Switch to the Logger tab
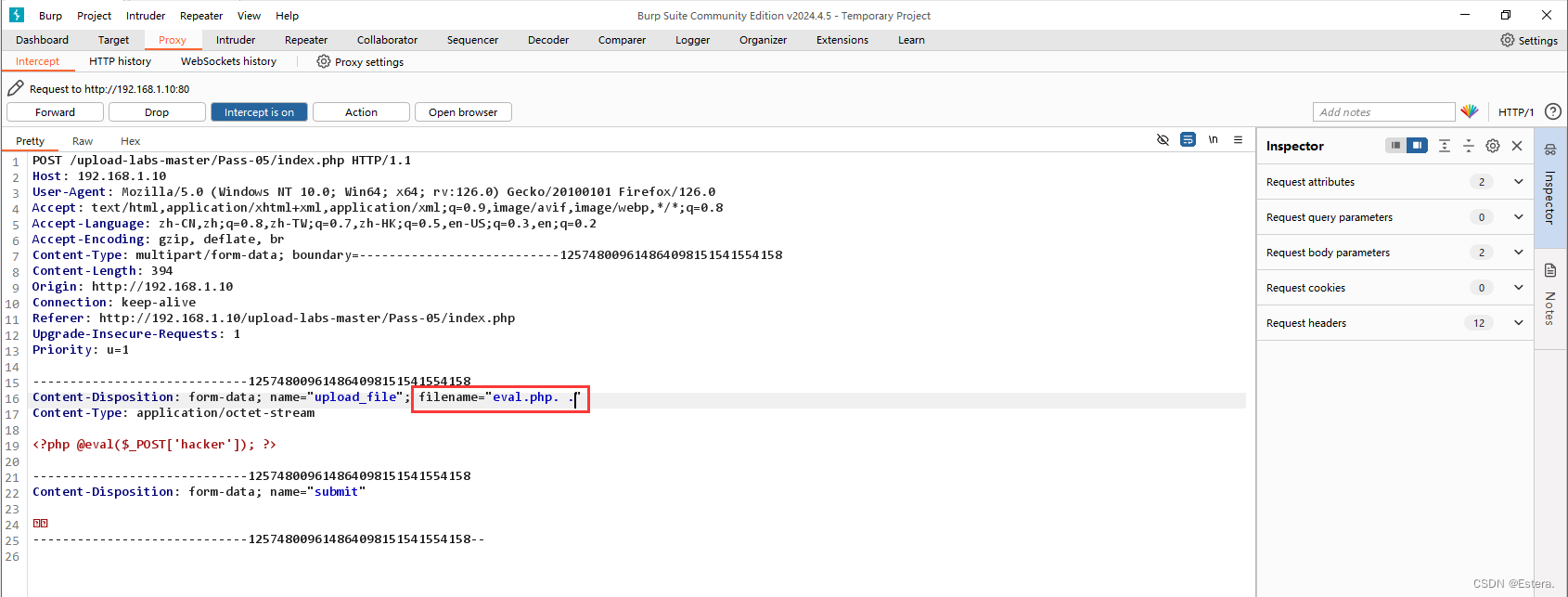 click(x=692, y=40)
